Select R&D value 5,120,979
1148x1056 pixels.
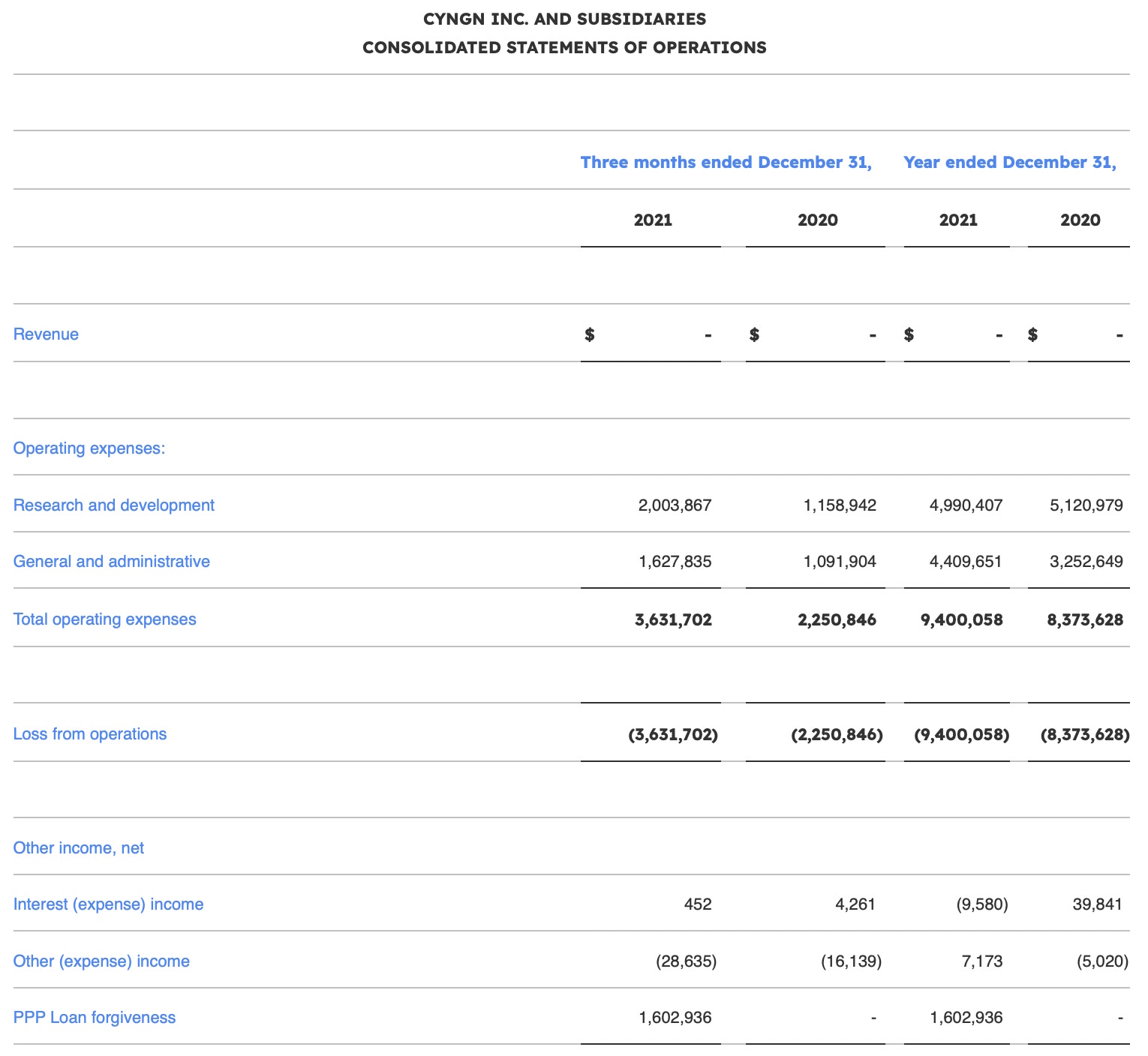[1086, 505]
